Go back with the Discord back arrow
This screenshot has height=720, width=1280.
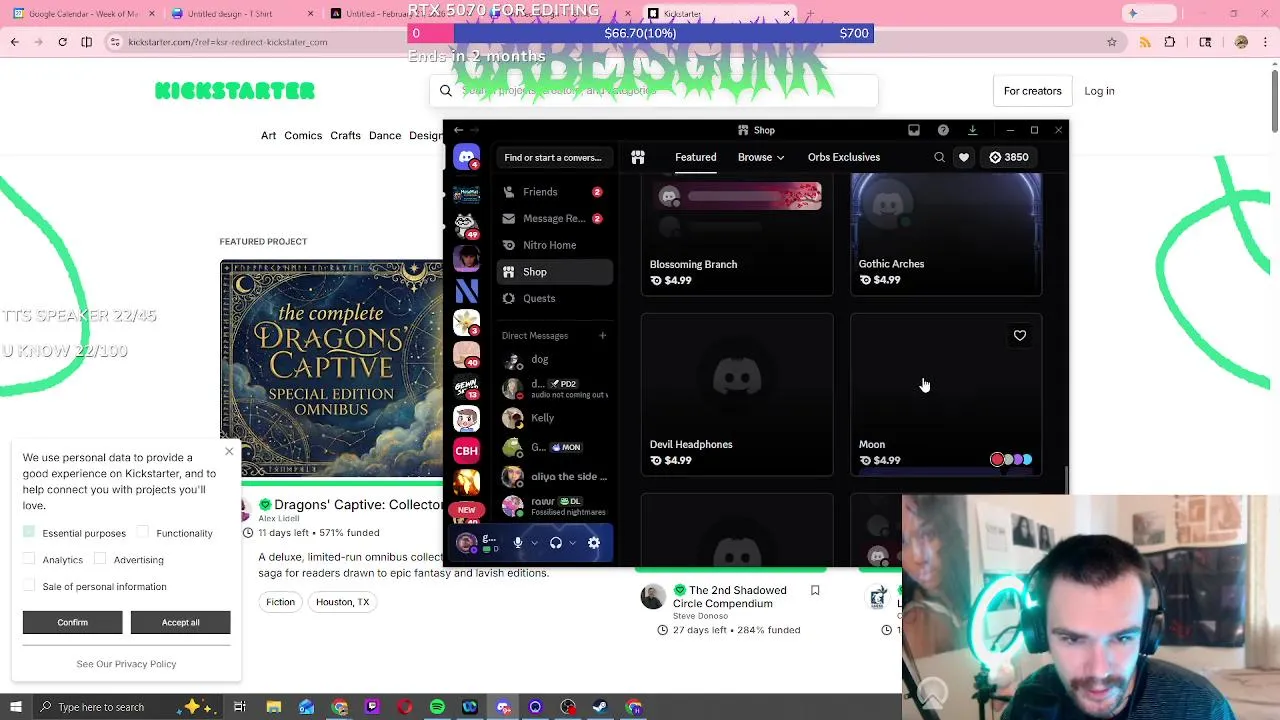tap(458, 130)
